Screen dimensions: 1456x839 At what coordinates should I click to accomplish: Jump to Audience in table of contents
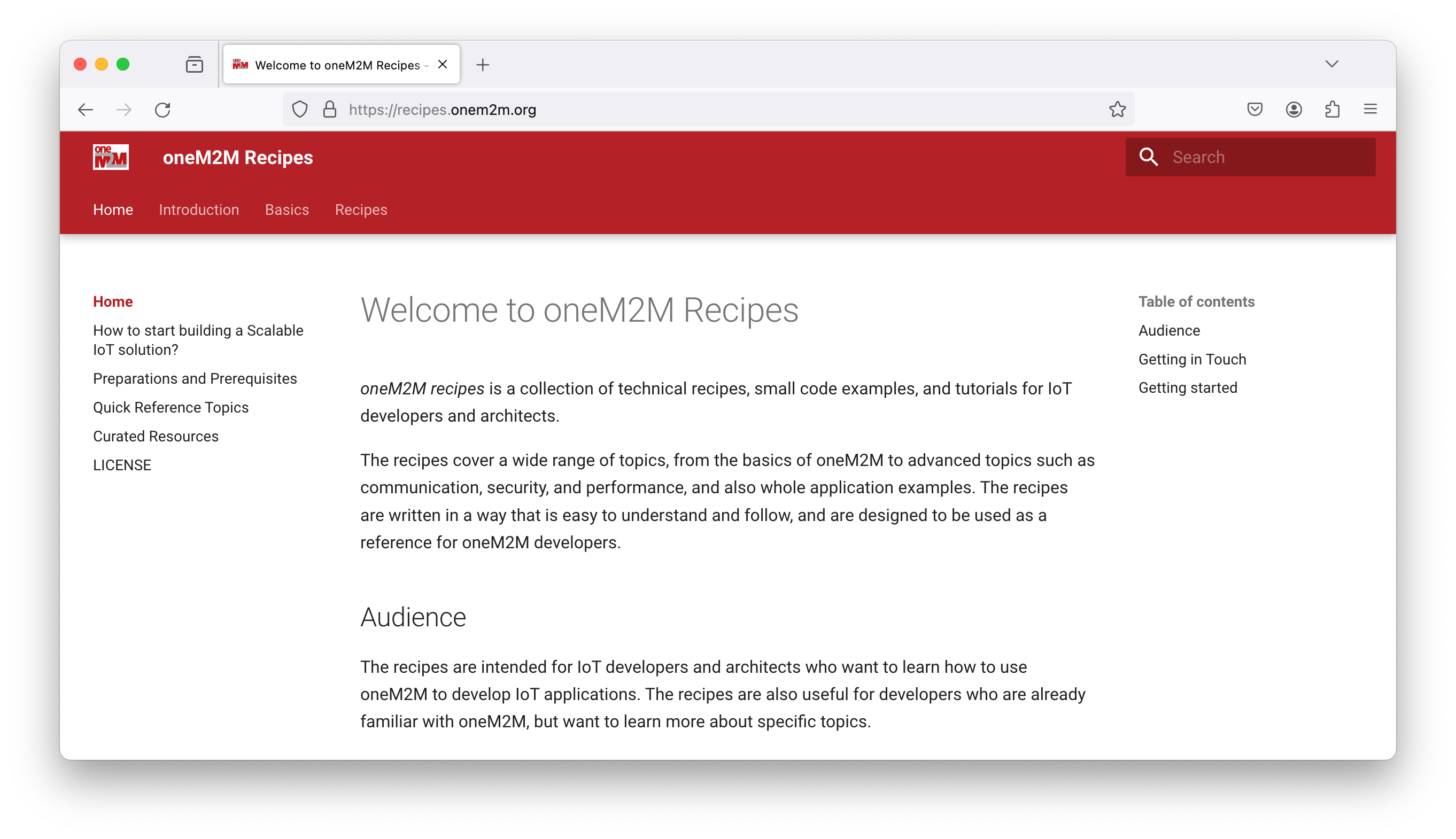[1169, 330]
